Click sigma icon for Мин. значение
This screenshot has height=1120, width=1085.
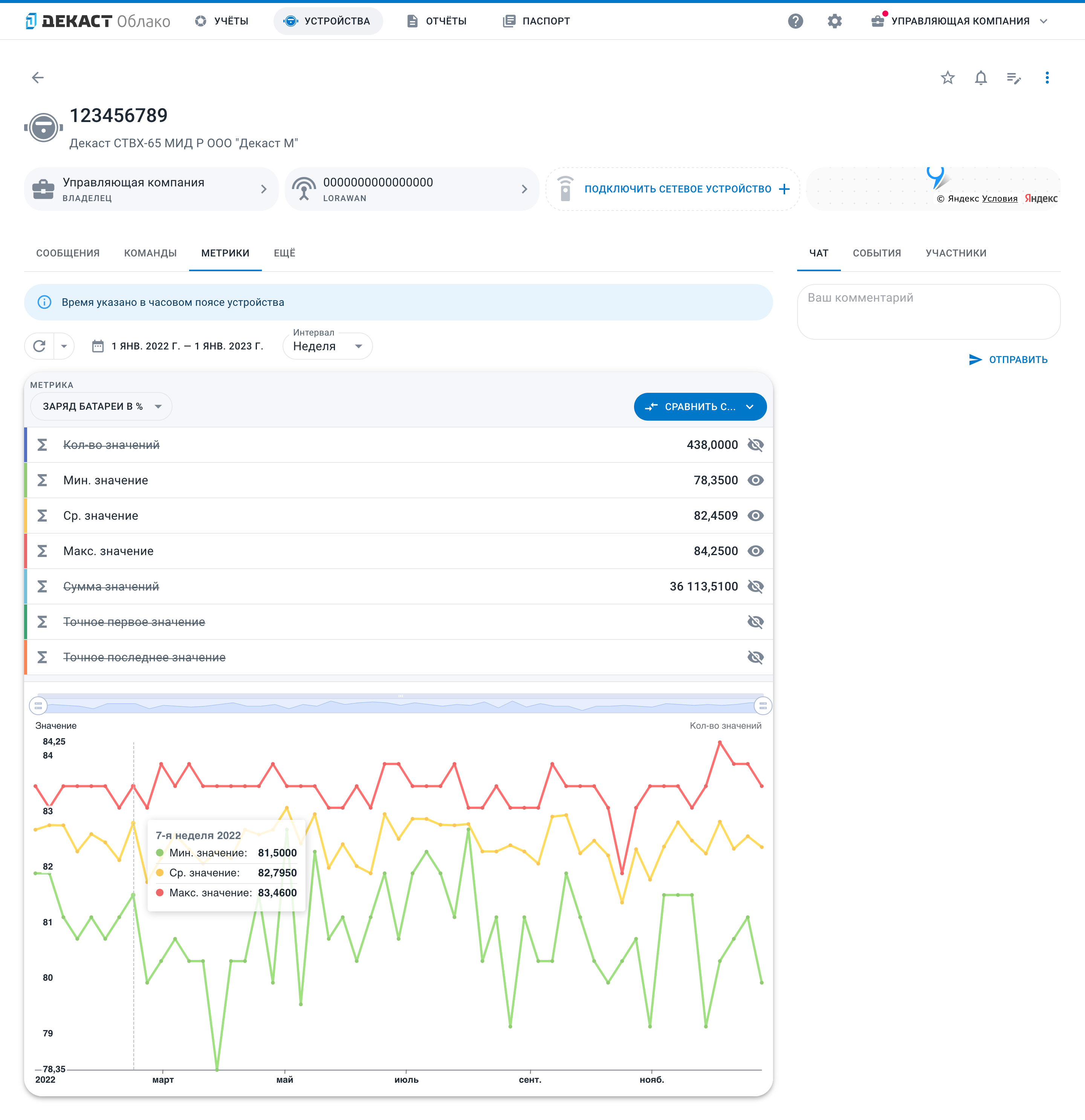click(42, 481)
